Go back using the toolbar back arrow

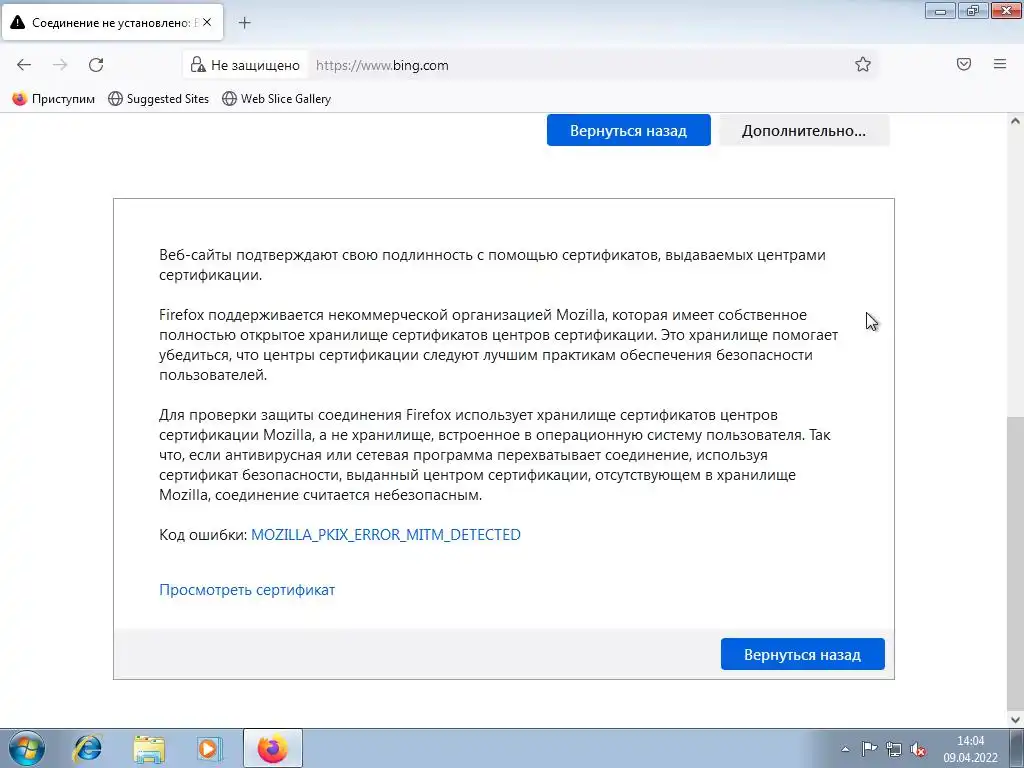pyautogui.click(x=24, y=65)
